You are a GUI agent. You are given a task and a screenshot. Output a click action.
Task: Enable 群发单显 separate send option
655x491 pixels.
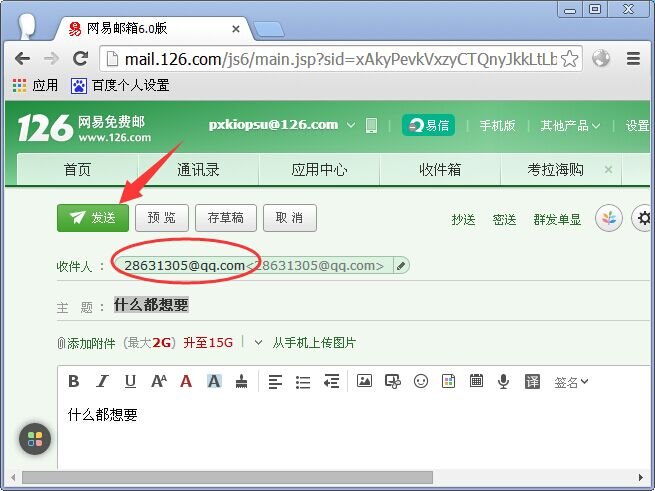coord(557,219)
